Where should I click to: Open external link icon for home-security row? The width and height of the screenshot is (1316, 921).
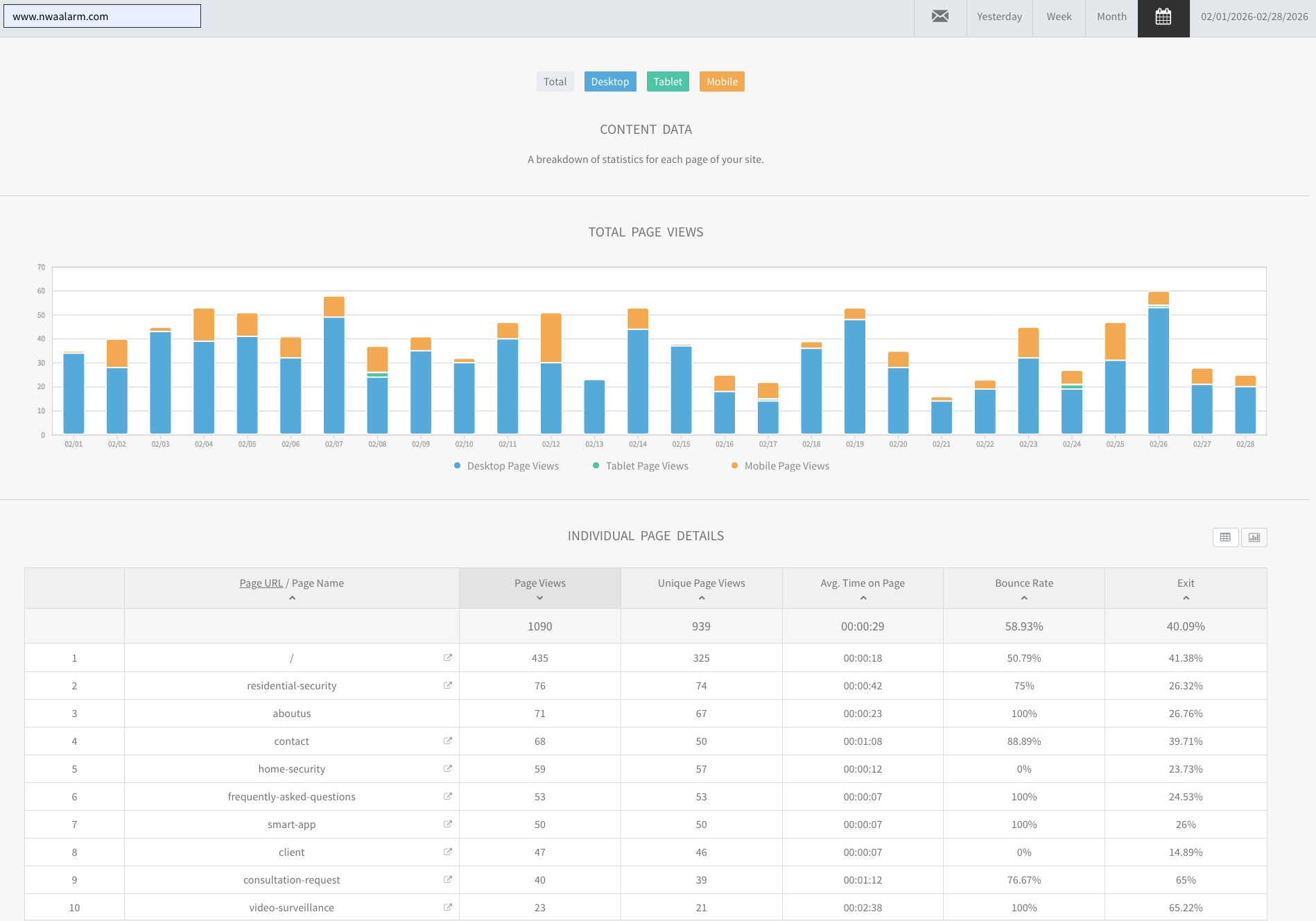[448, 768]
